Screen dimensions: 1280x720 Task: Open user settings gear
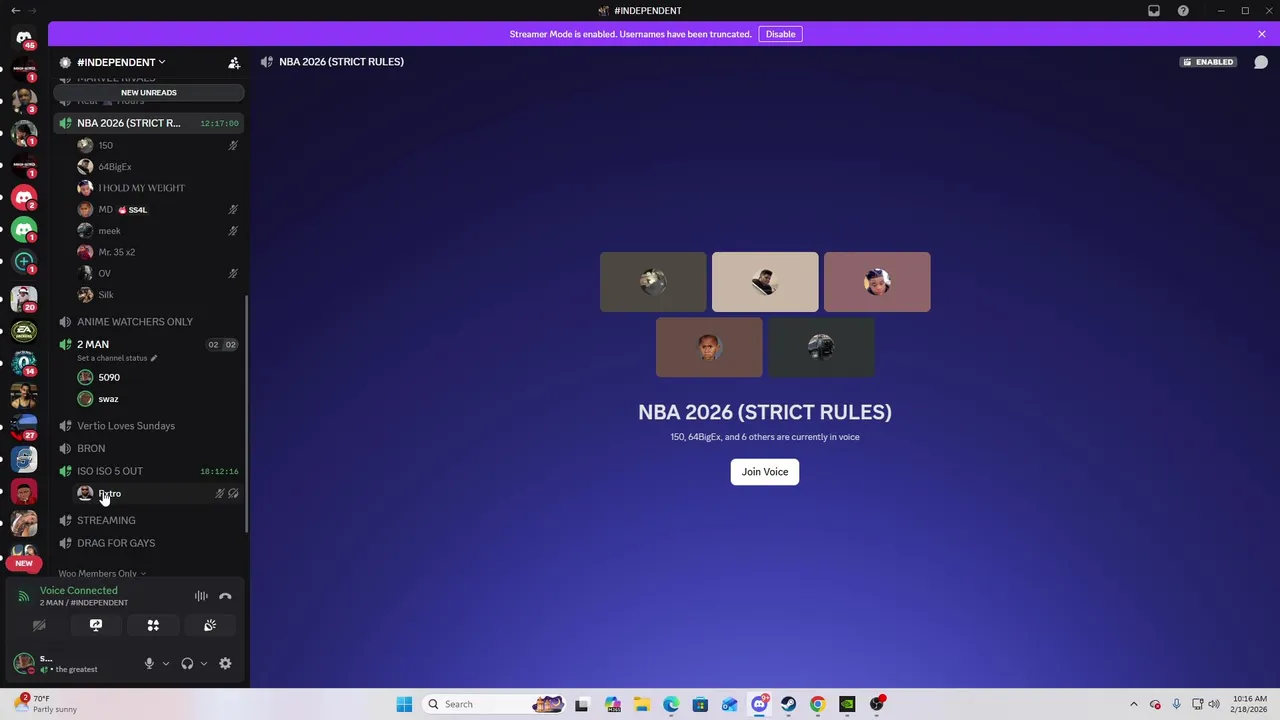(225, 663)
